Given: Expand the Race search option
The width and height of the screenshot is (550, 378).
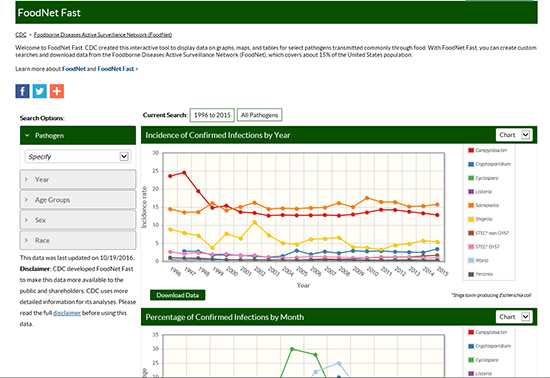Looking at the screenshot, I should click(x=78, y=241).
